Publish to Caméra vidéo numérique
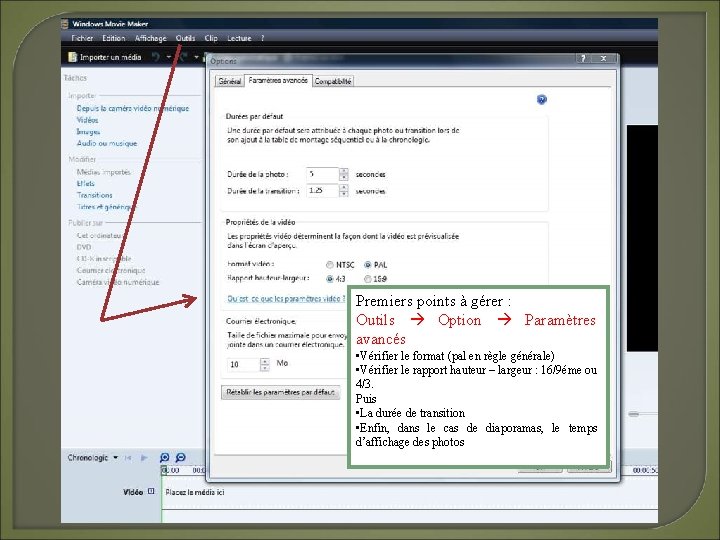The width and height of the screenshot is (720, 540). (118, 282)
